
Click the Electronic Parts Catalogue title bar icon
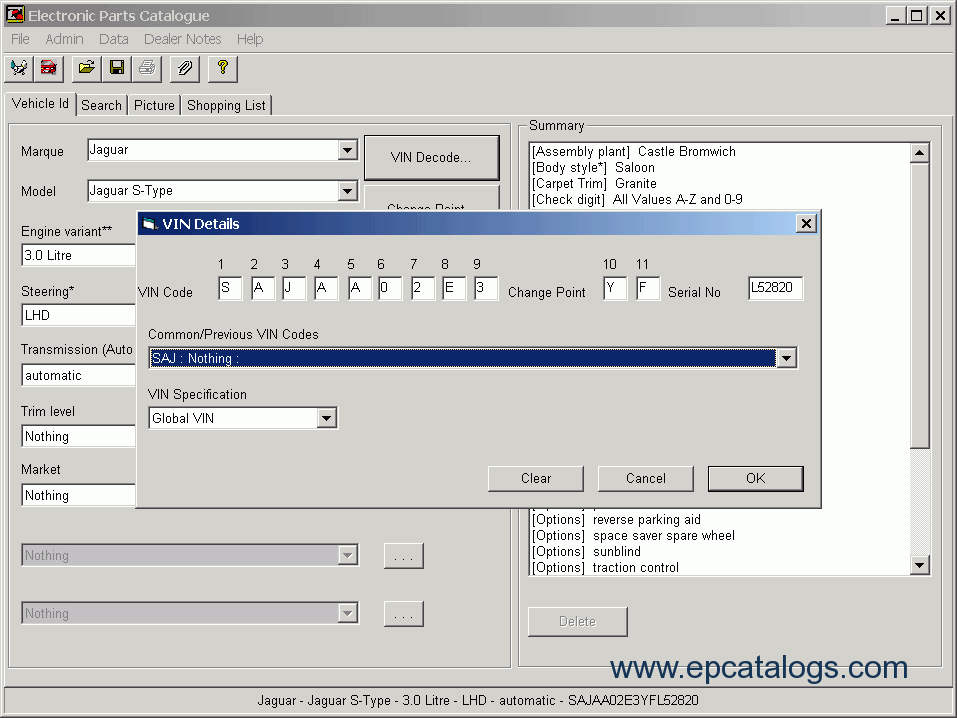(x=15, y=15)
